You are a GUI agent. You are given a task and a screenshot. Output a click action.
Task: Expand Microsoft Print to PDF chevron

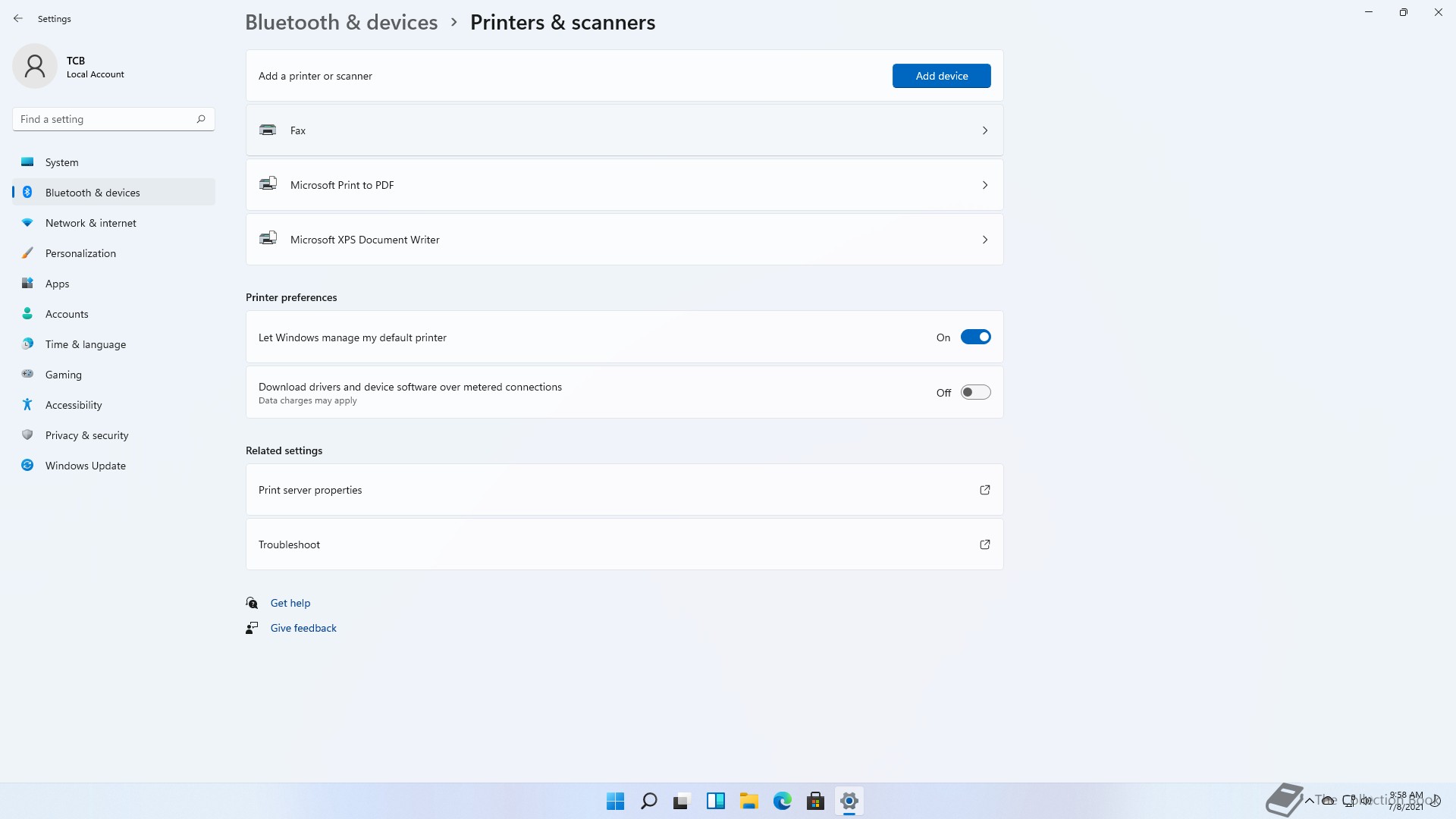pos(984,185)
